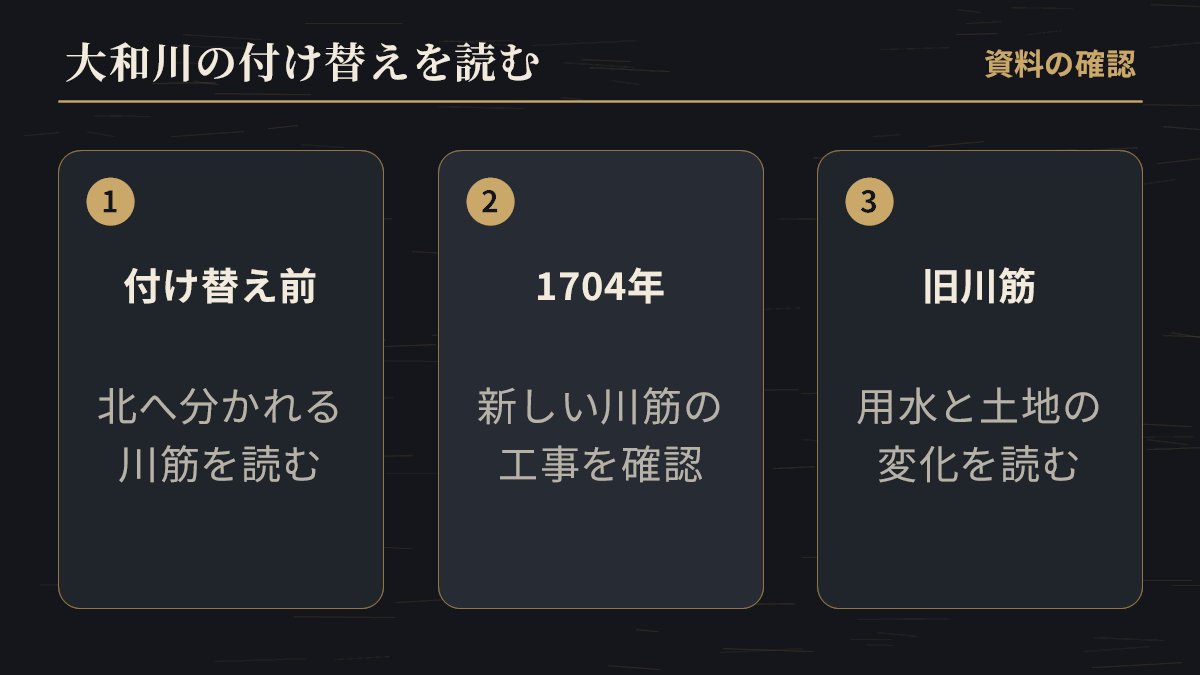Click the 資料の確認 label at top right

(1060, 65)
